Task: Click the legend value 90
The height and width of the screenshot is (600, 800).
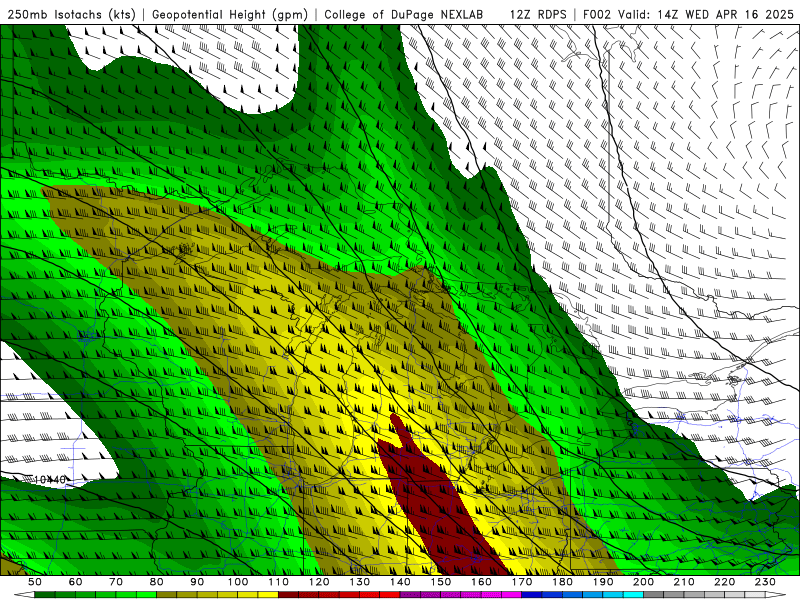Action: (x=197, y=582)
